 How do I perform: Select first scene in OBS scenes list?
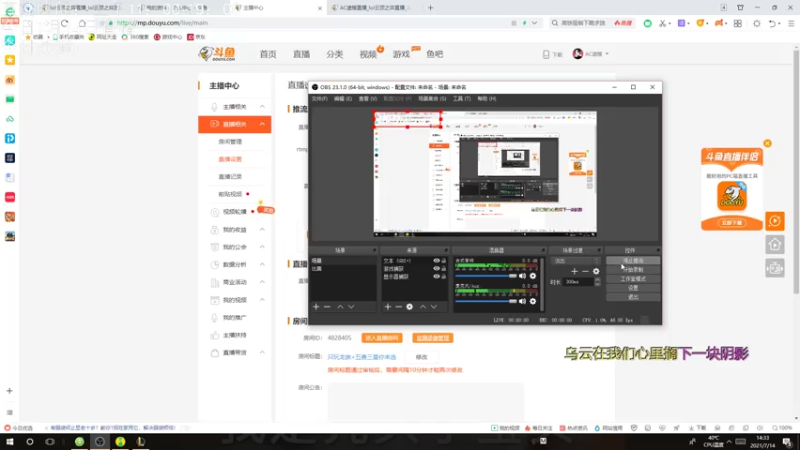click(x=343, y=261)
